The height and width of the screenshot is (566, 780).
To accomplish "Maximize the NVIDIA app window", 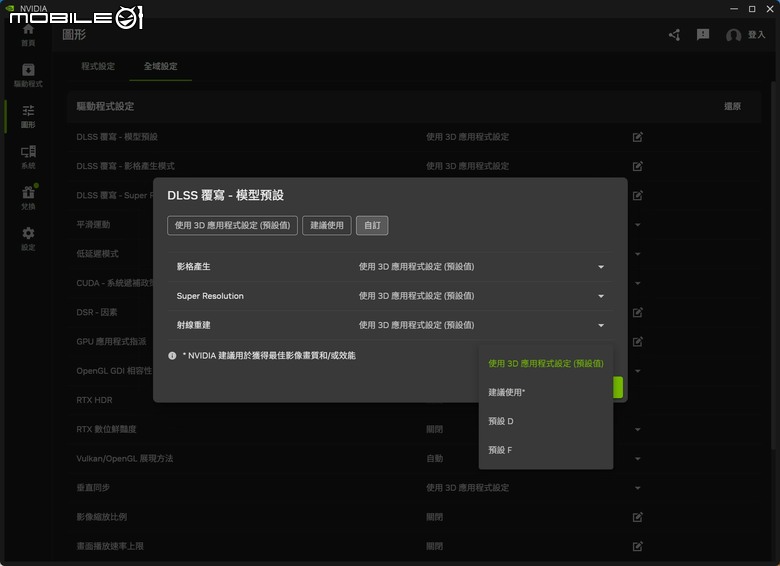I will point(752,9).
